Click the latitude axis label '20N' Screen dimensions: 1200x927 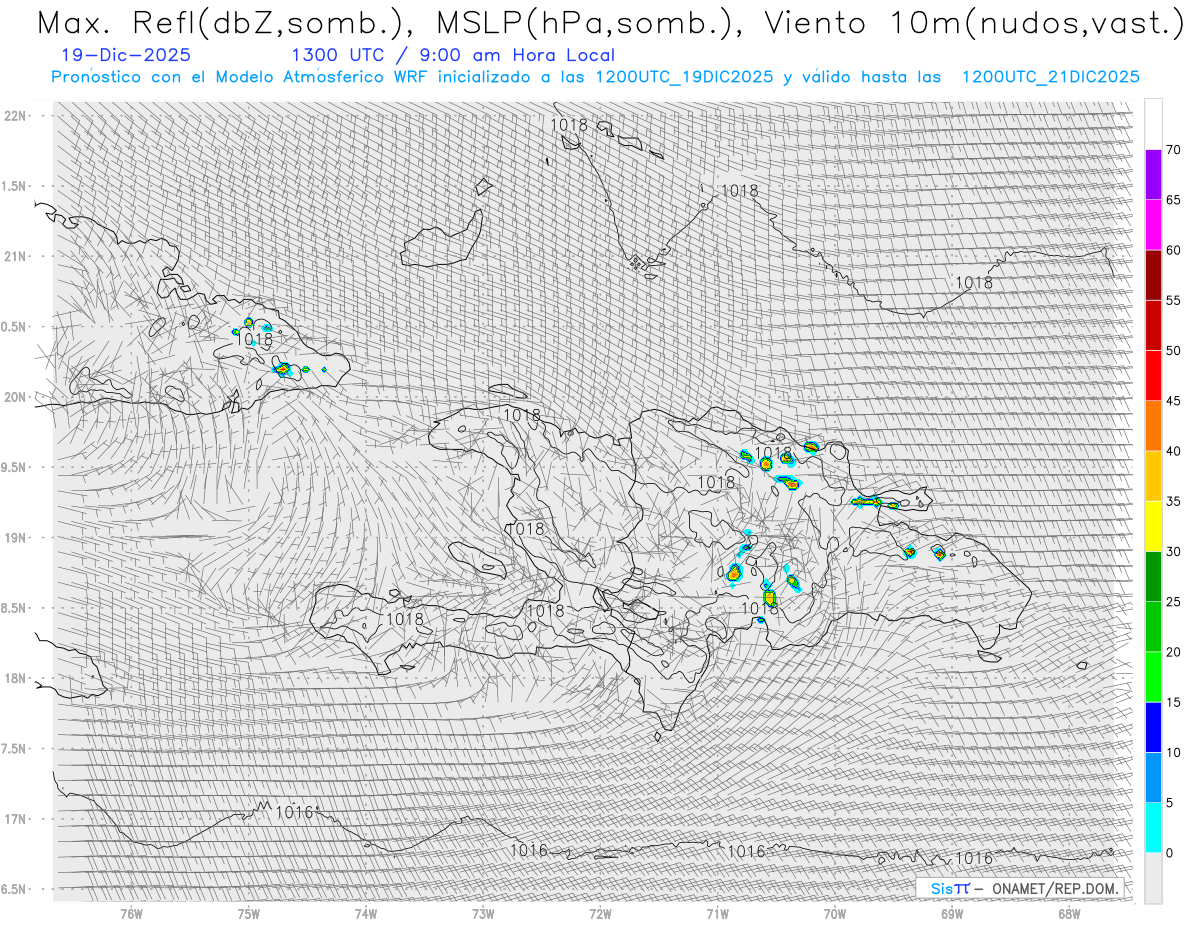17,397
